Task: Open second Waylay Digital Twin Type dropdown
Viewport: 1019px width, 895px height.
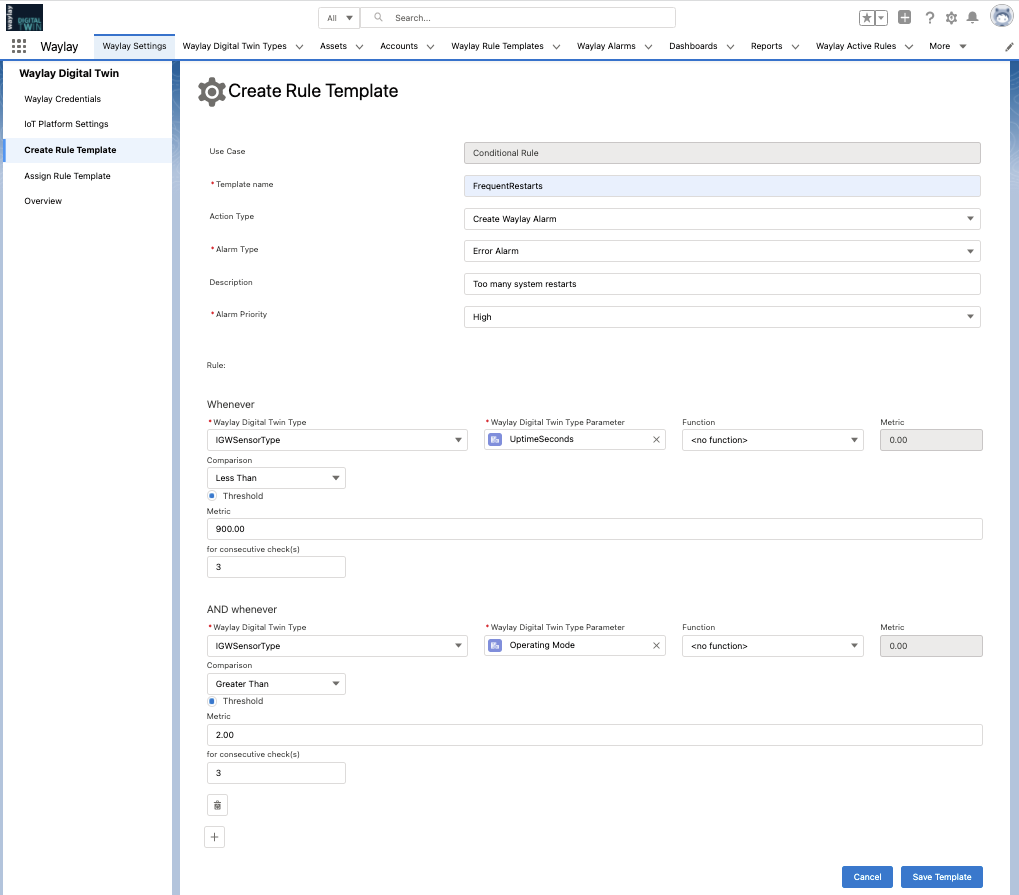Action: pyautogui.click(x=337, y=646)
